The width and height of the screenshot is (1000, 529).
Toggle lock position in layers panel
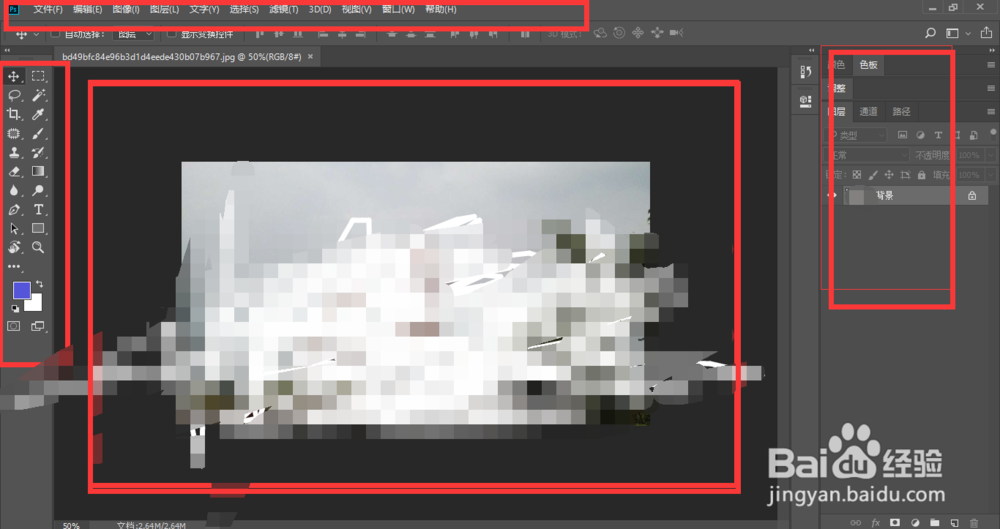889,175
